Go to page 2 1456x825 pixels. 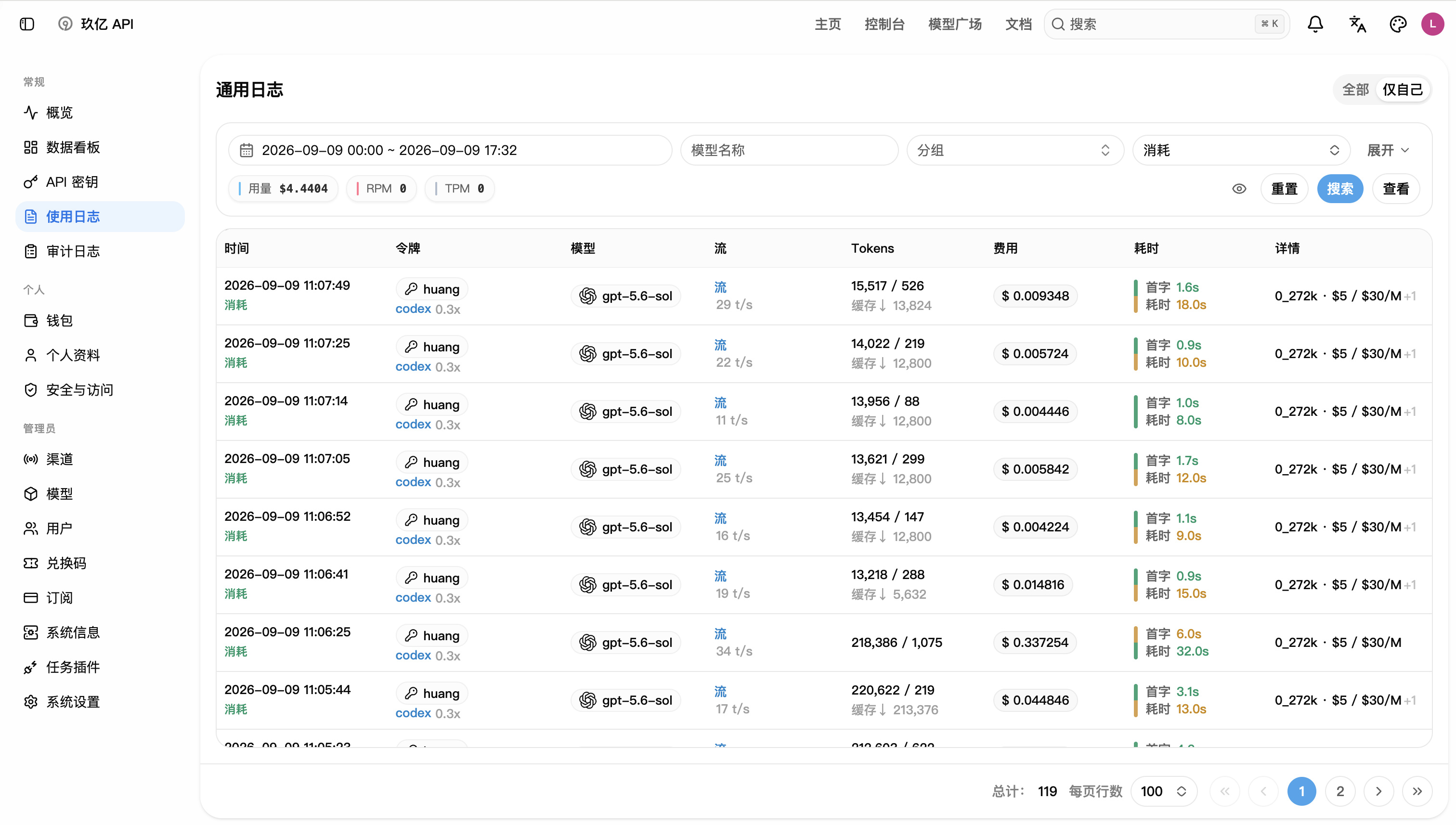[x=1340, y=791]
